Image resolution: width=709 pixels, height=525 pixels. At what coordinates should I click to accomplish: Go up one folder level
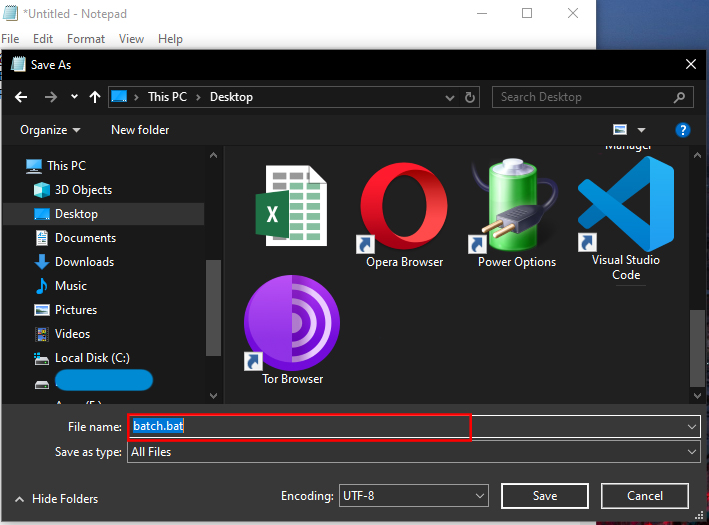[95, 97]
